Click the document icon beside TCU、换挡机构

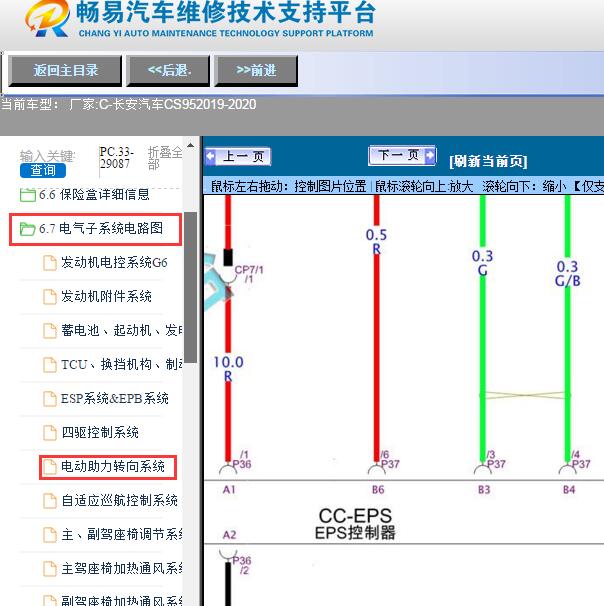[x=49, y=365]
